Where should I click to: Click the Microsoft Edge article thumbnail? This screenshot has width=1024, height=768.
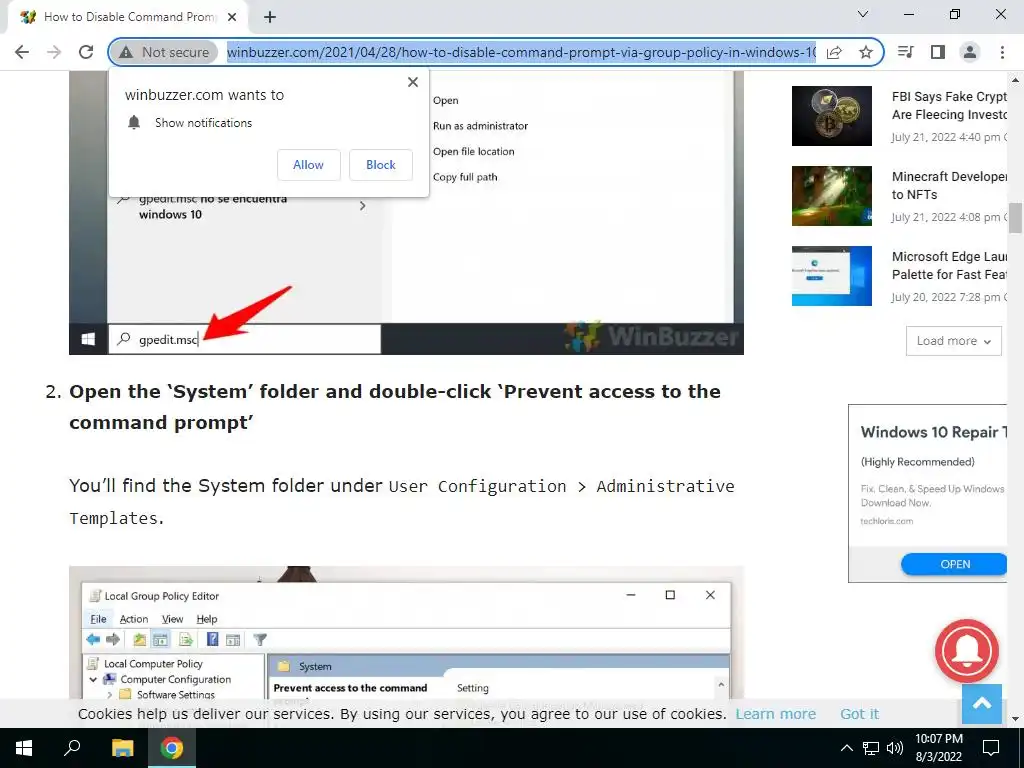(831, 276)
